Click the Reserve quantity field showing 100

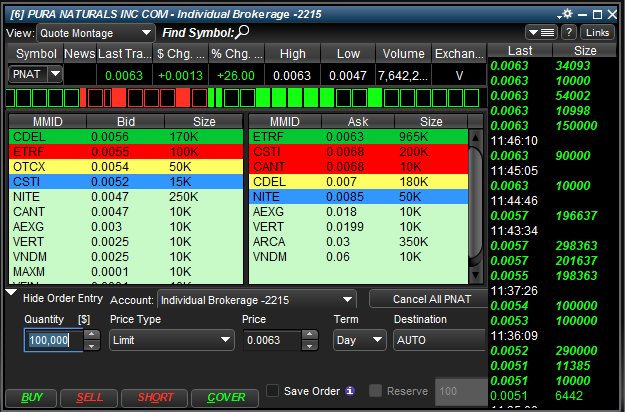[461, 391]
